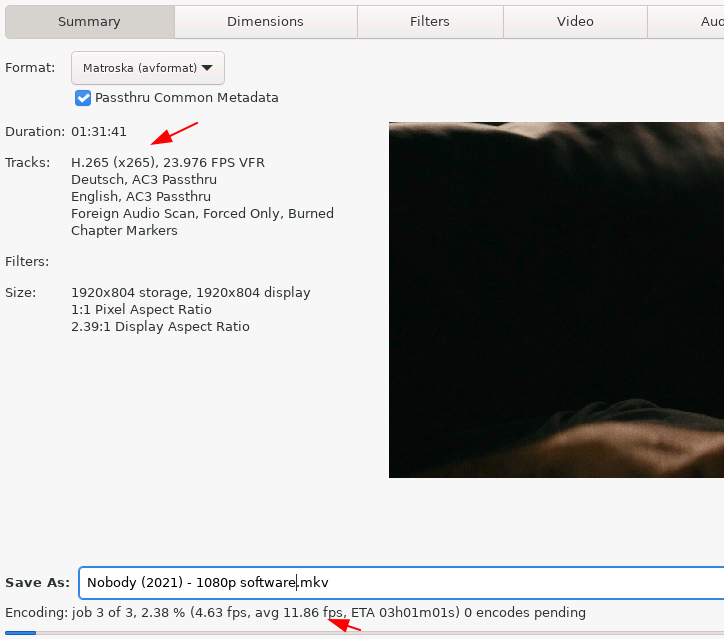Click the 2.39:1 Display Aspect Ratio text

(x=160, y=326)
